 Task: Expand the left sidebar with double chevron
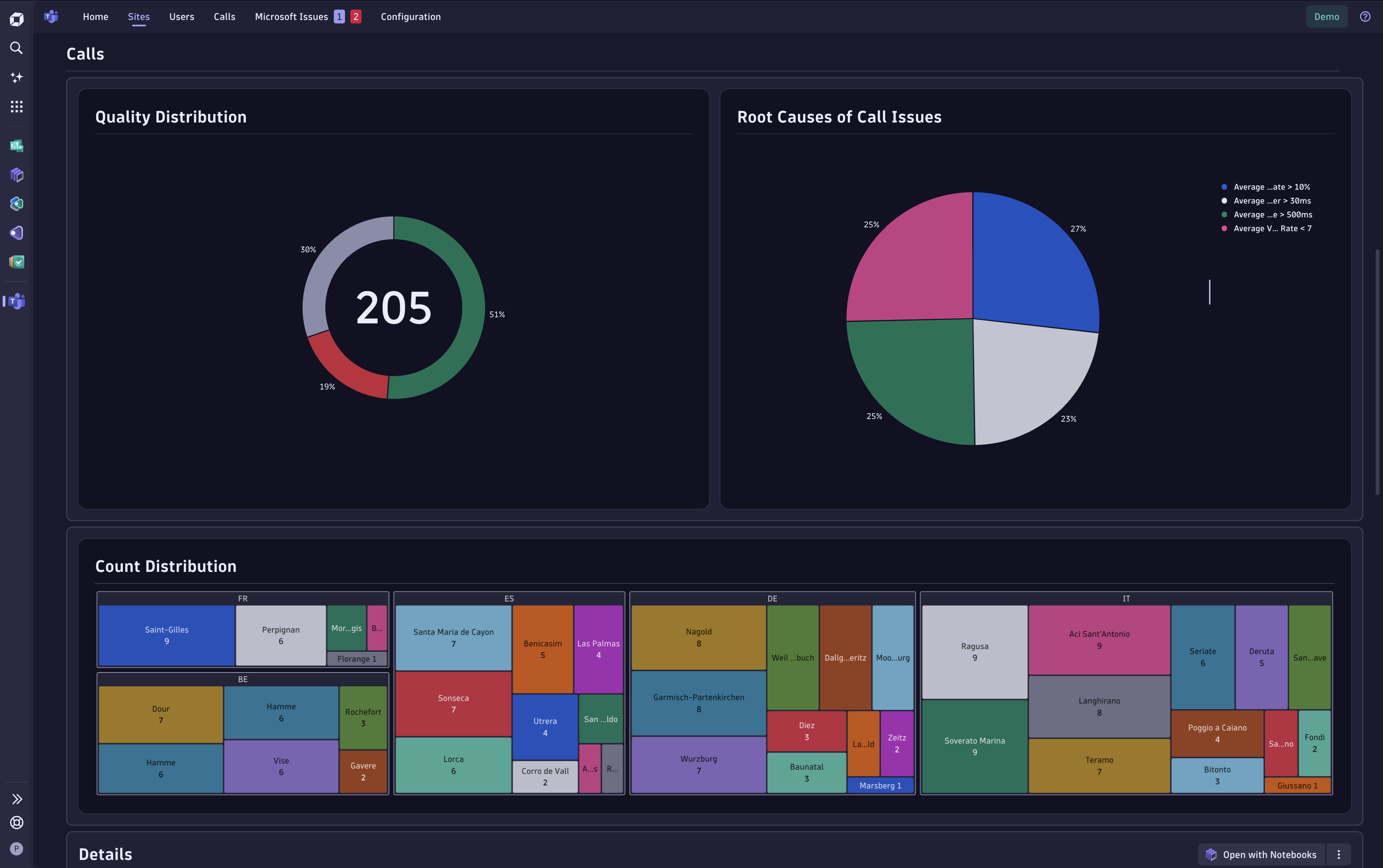[17, 798]
